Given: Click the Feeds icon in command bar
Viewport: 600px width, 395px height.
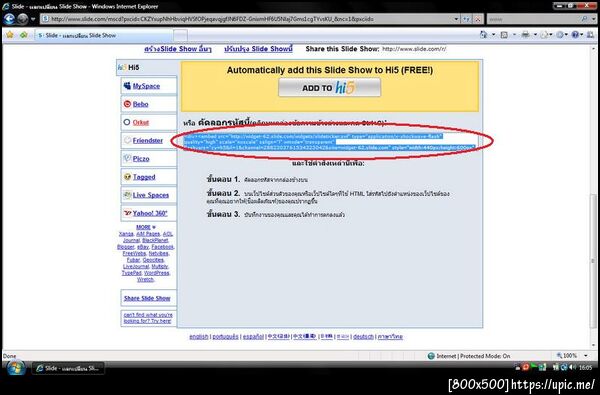Looking at the screenshot, I should coord(504,35).
